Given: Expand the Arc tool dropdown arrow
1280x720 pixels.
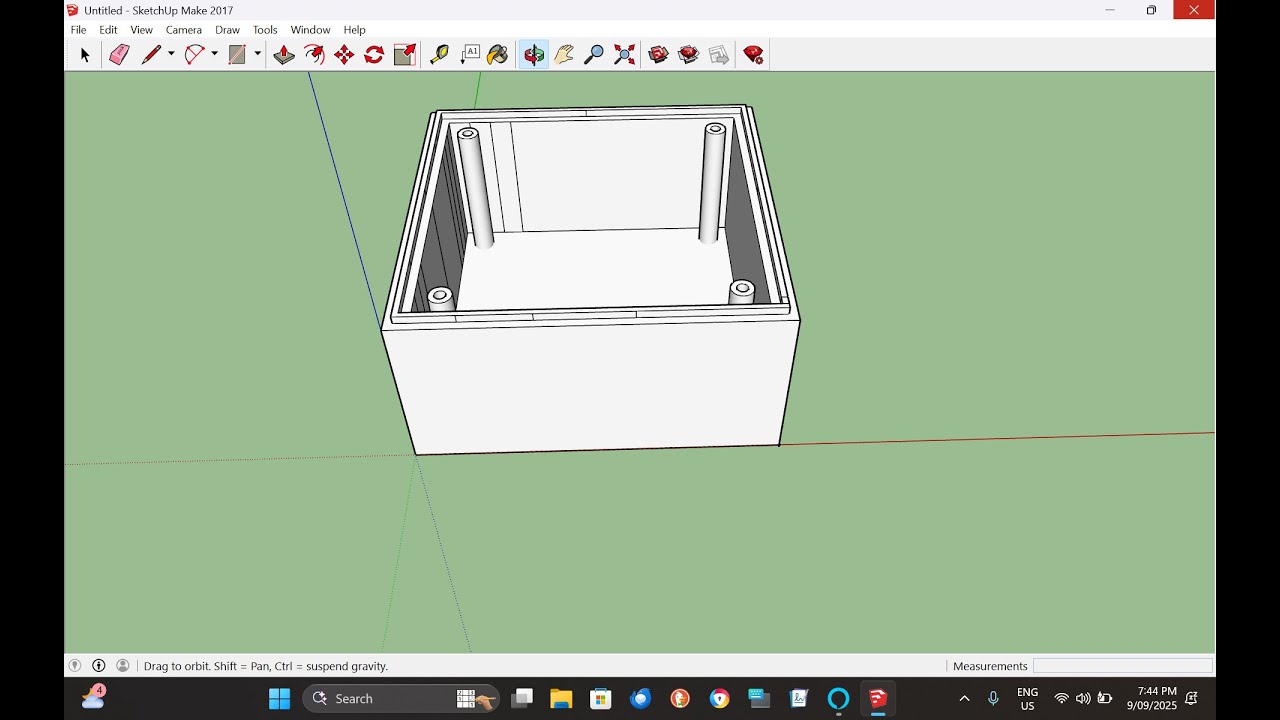Looking at the screenshot, I should coord(214,55).
